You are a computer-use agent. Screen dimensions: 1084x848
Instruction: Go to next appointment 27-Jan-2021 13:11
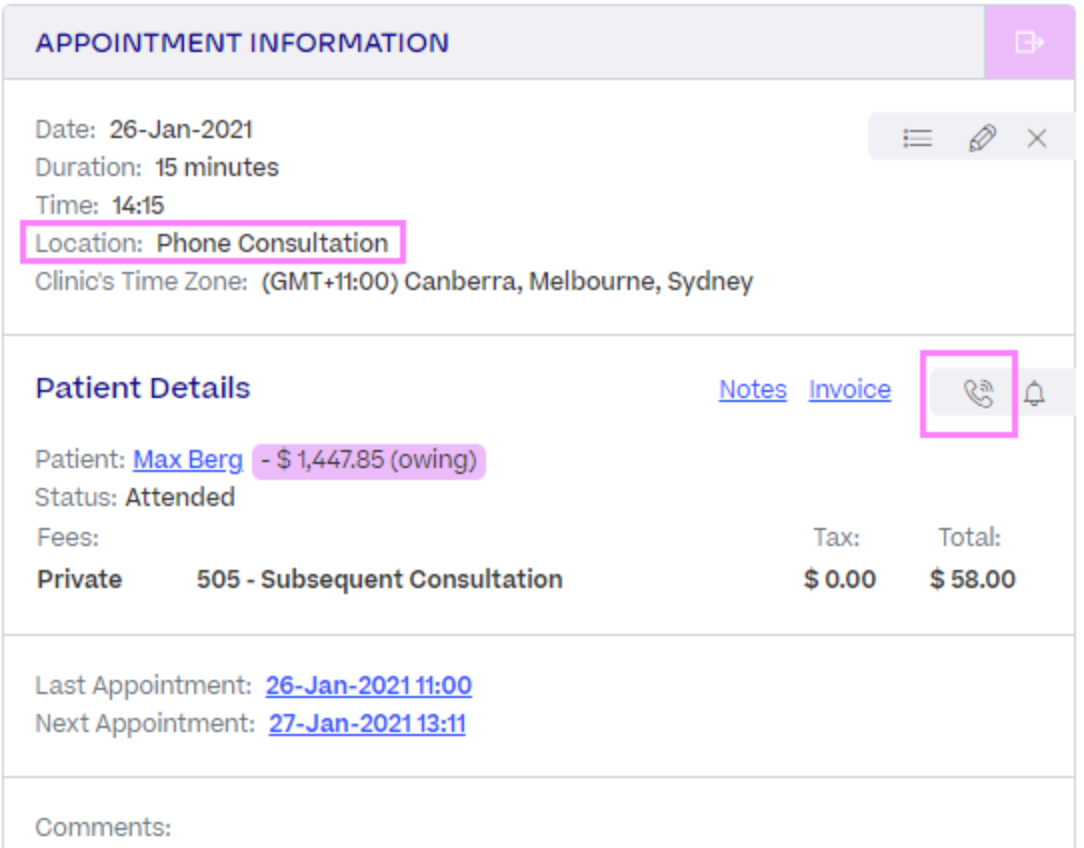[367, 724]
